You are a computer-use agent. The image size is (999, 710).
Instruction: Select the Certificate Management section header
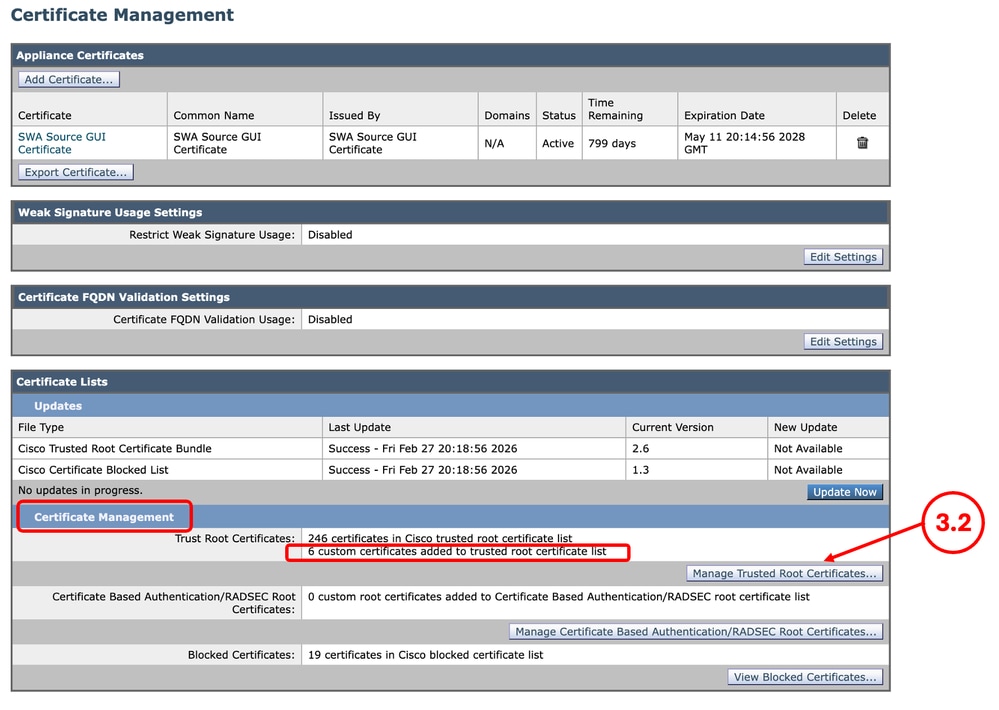click(x=103, y=517)
